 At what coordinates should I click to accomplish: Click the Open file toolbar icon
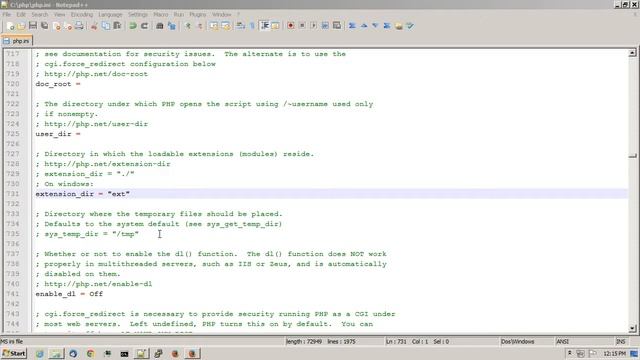[21, 26]
